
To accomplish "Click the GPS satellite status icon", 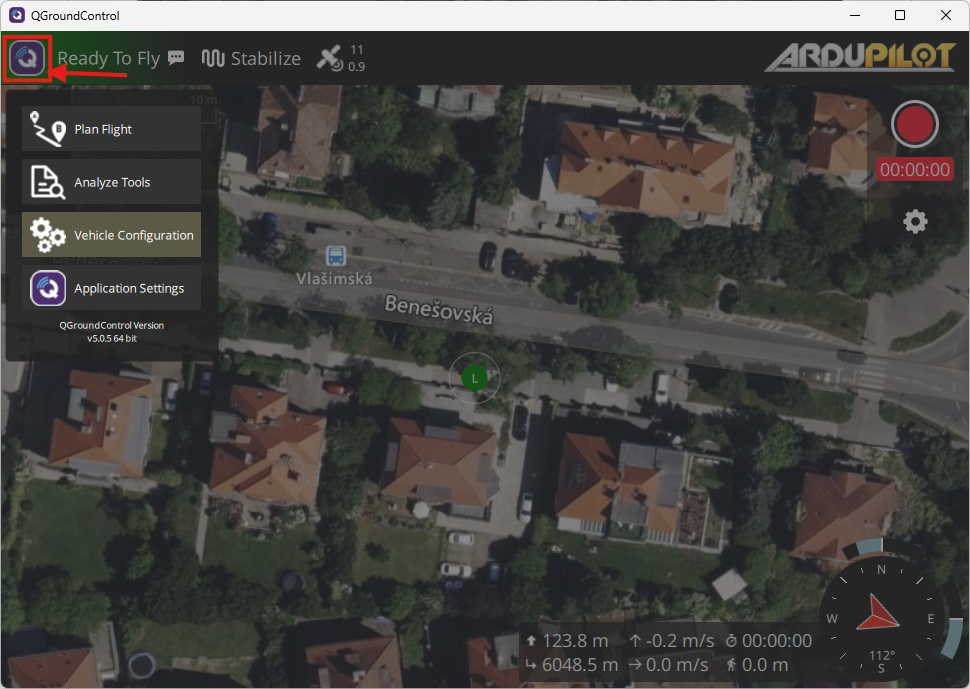I will click(329, 58).
